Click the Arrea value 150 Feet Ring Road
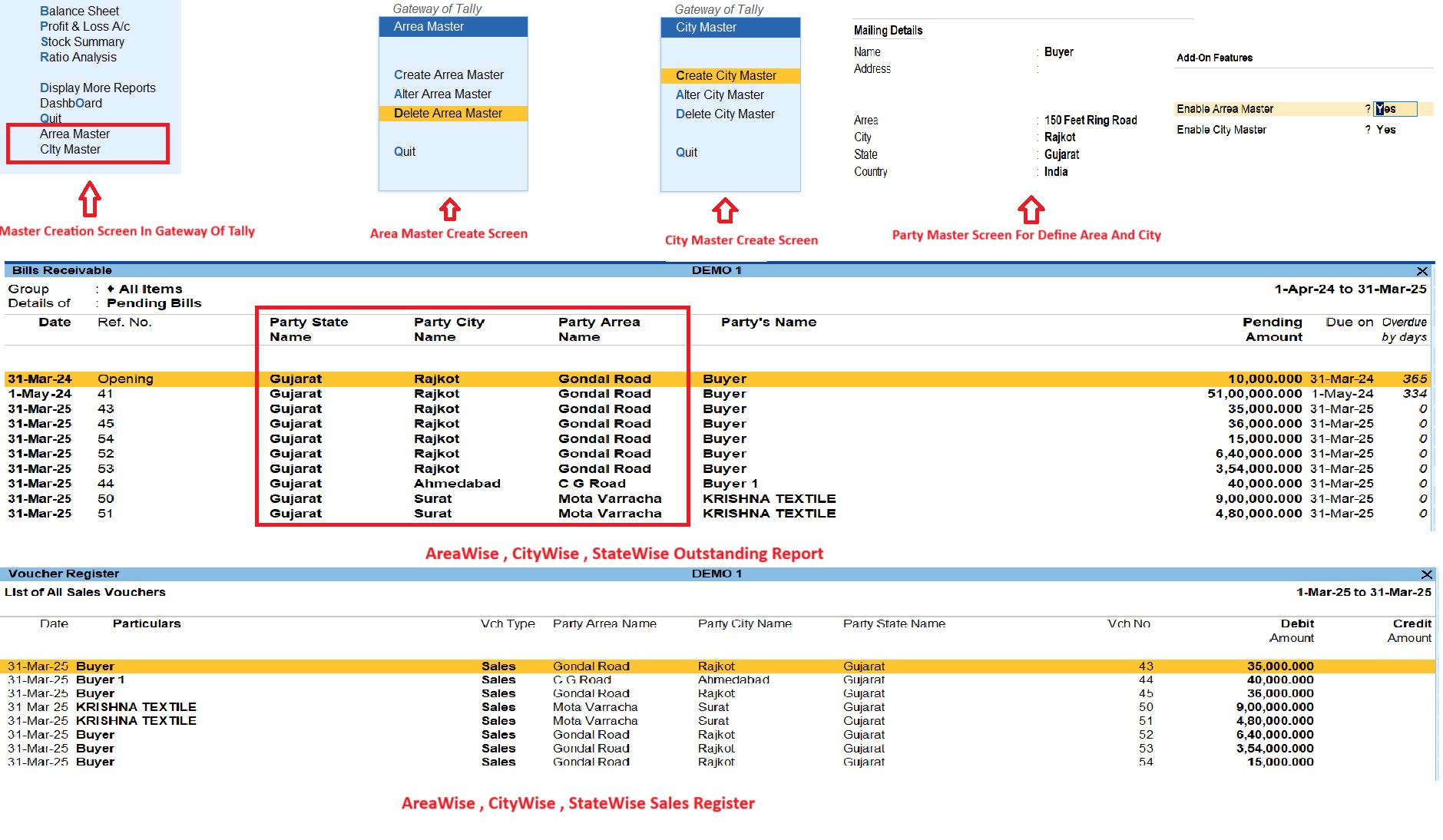Screen dimensions: 1443x840 tap(1090, 121)
